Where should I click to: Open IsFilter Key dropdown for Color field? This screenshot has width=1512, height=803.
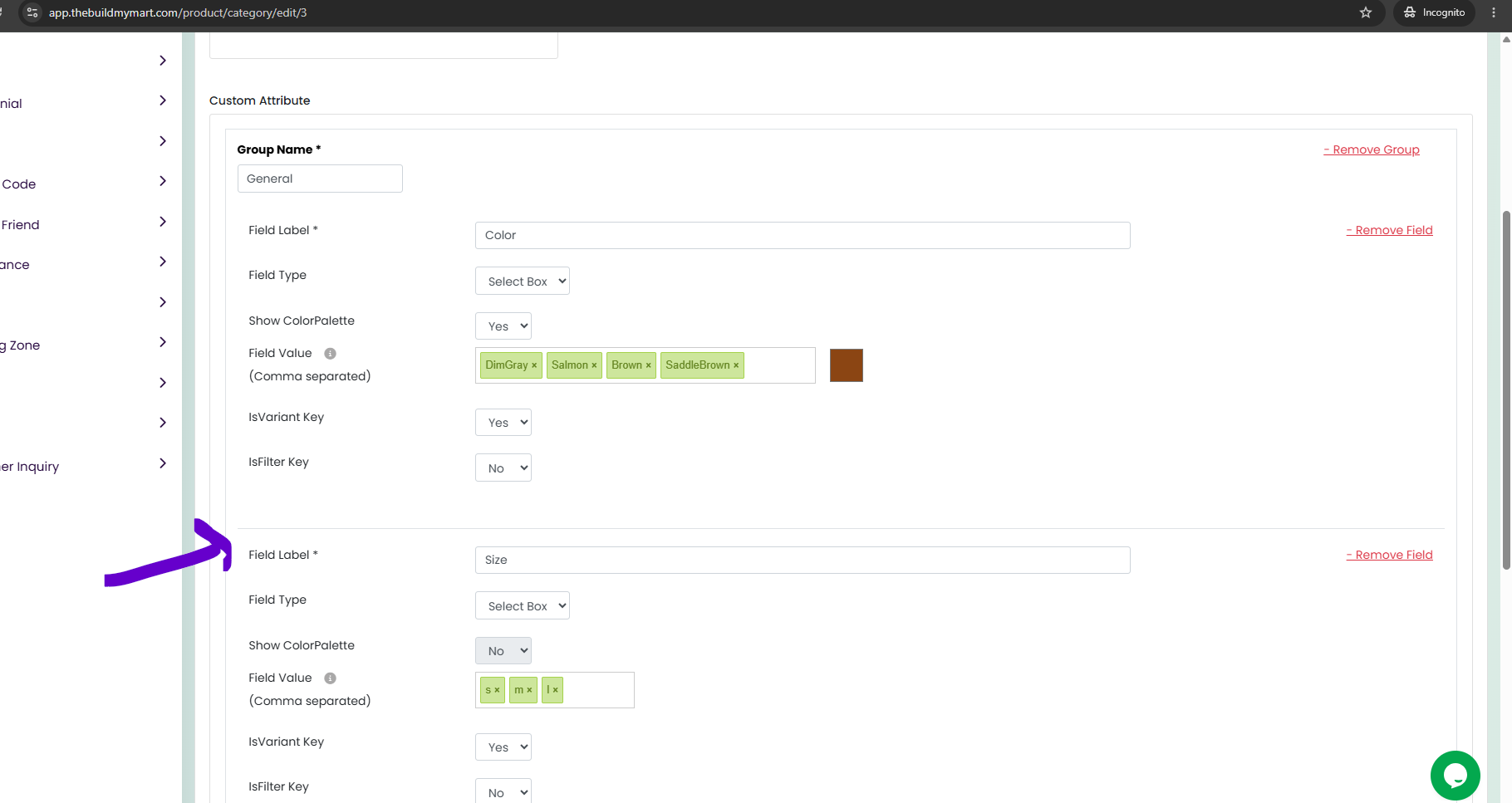(x=503, y=468)
